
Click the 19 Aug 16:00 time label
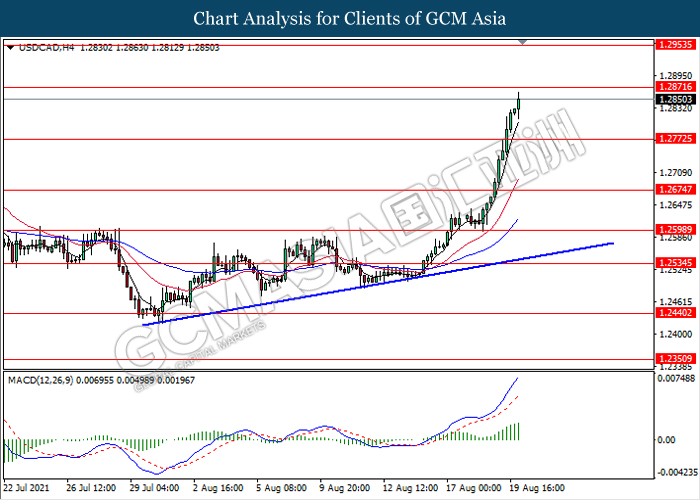point(538,488)
